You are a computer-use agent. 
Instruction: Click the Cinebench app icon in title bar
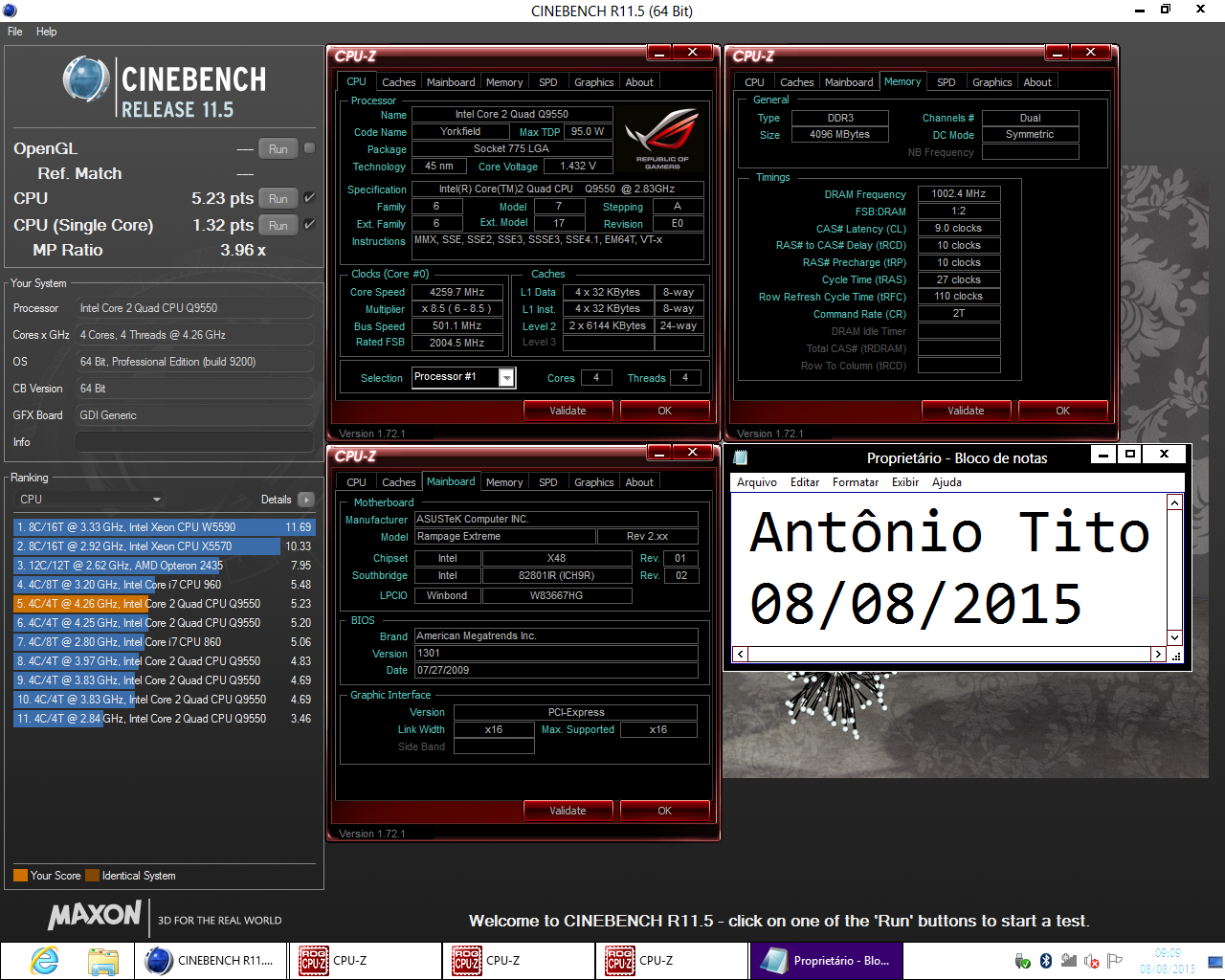(x=10, y=11)
